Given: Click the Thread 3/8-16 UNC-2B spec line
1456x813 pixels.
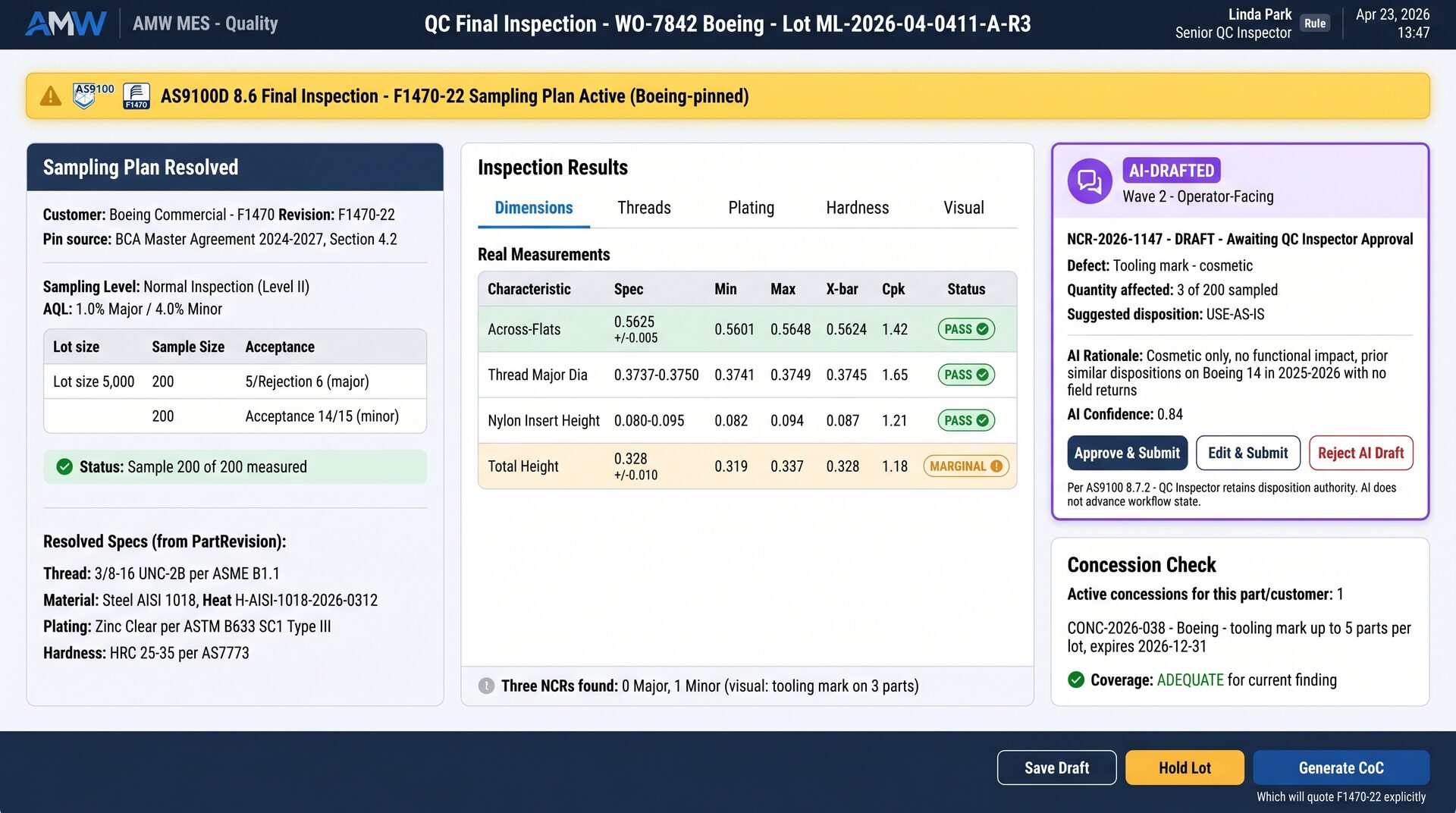Looking at the screenshot, I should (x=162, y=573).
